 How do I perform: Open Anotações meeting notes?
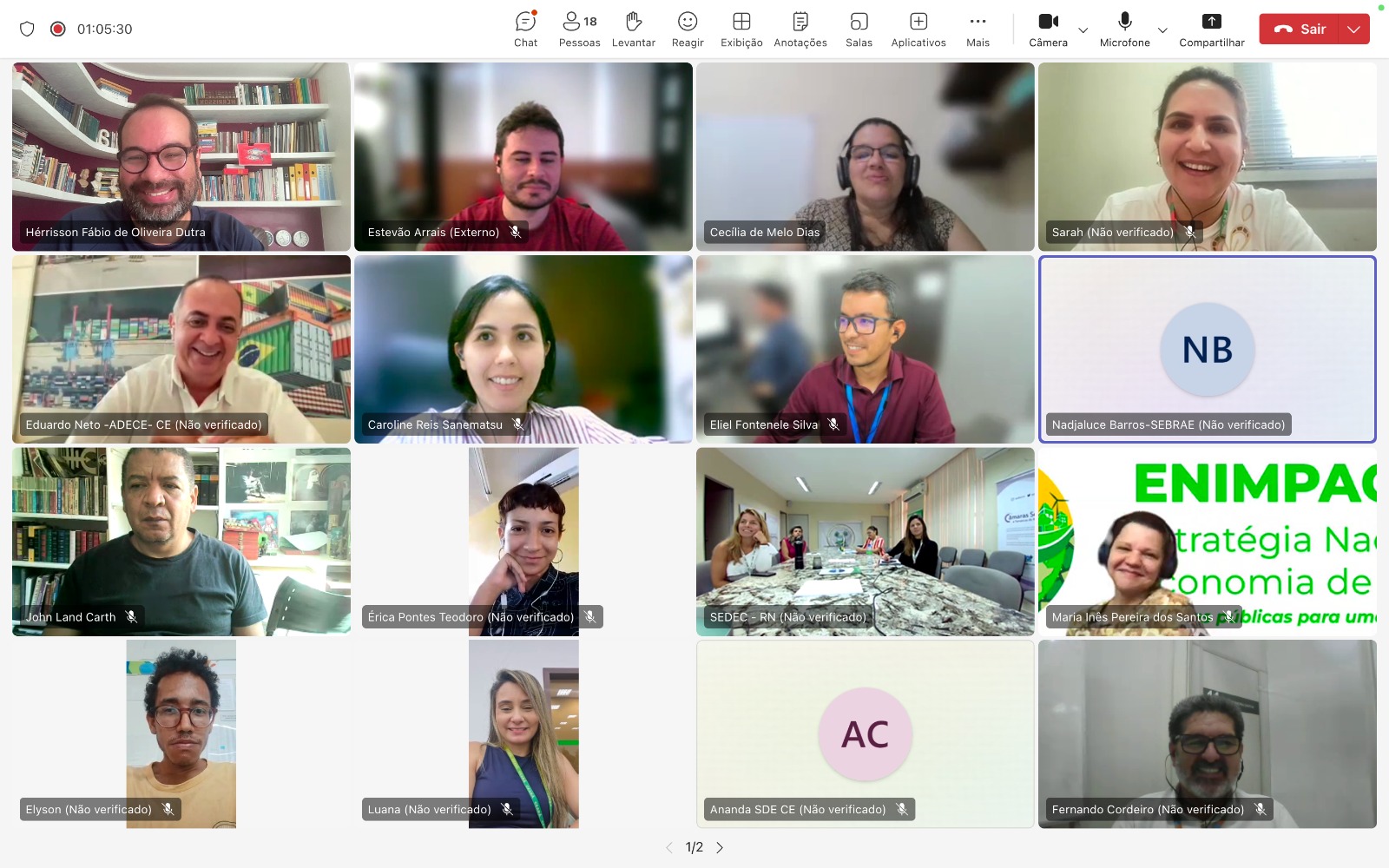[800, 29]
